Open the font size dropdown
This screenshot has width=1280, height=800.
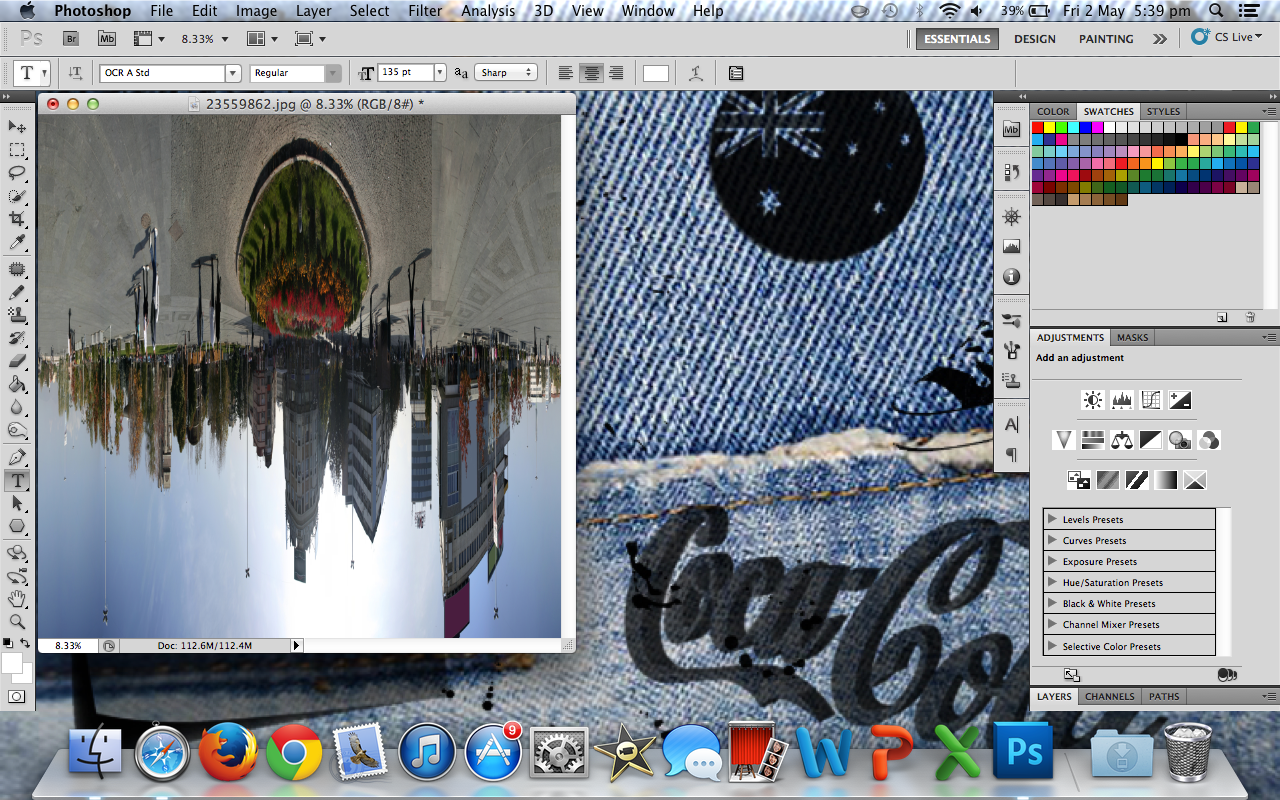point(439,73)
